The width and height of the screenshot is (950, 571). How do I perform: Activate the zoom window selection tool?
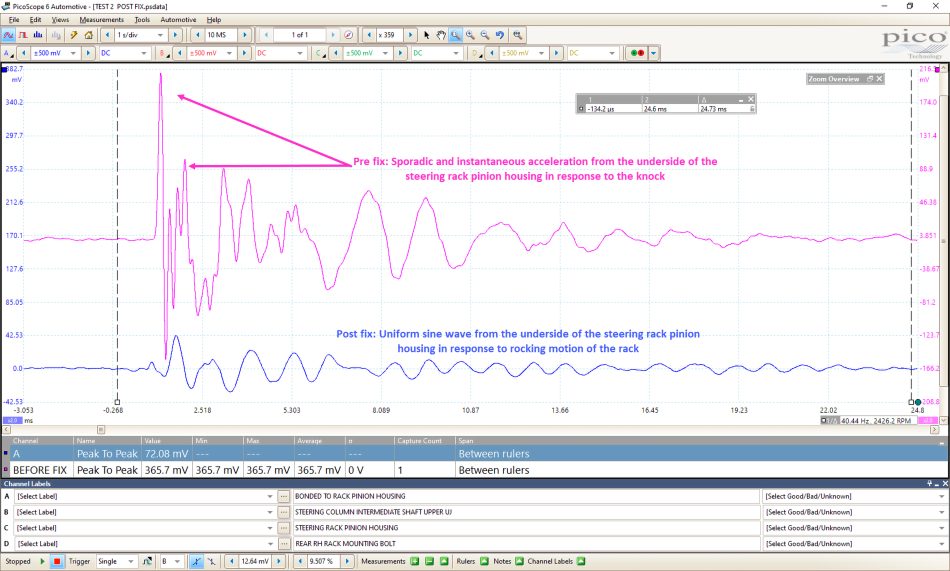[455, 35]
